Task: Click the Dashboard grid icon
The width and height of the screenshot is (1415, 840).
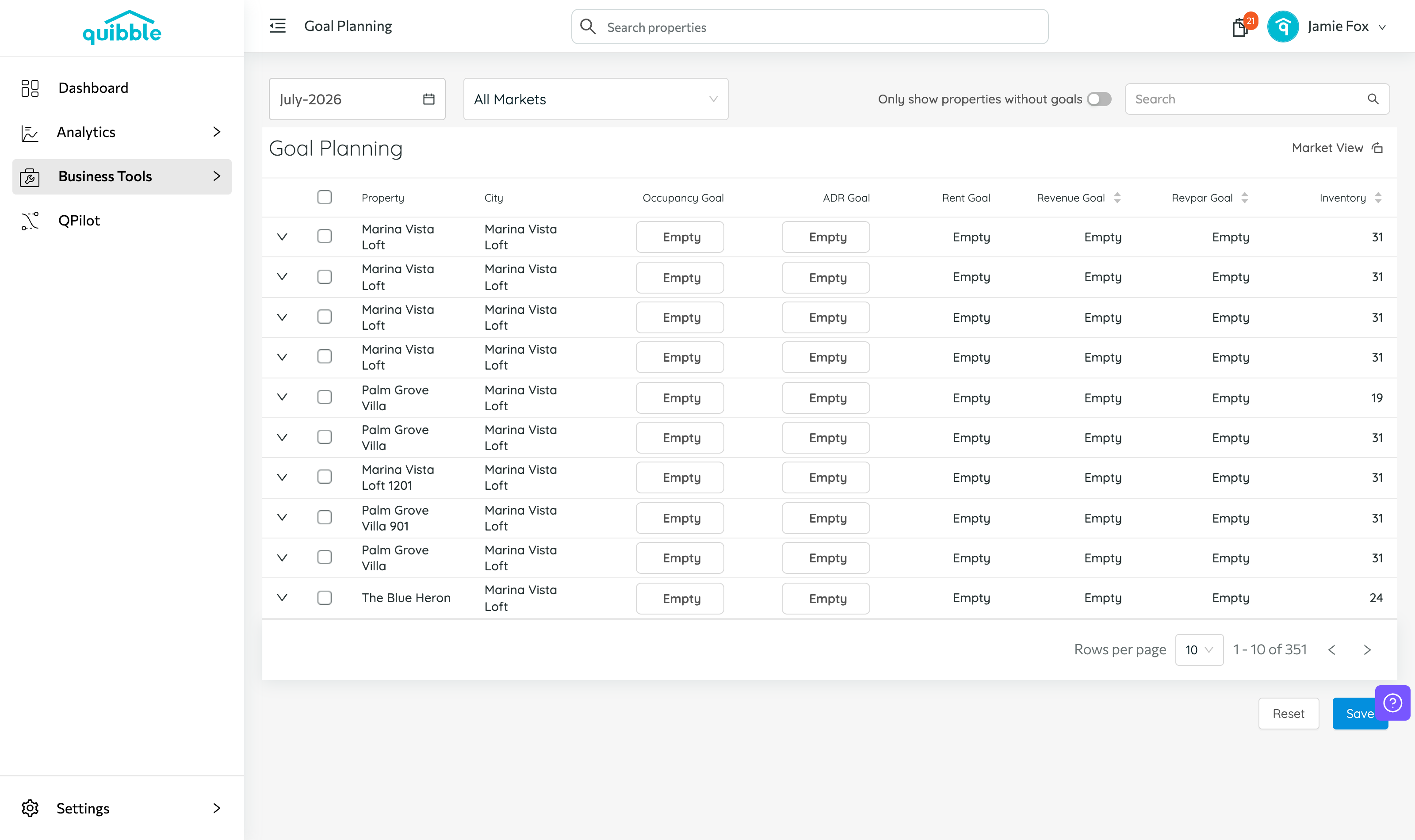Action: point(30,88)
